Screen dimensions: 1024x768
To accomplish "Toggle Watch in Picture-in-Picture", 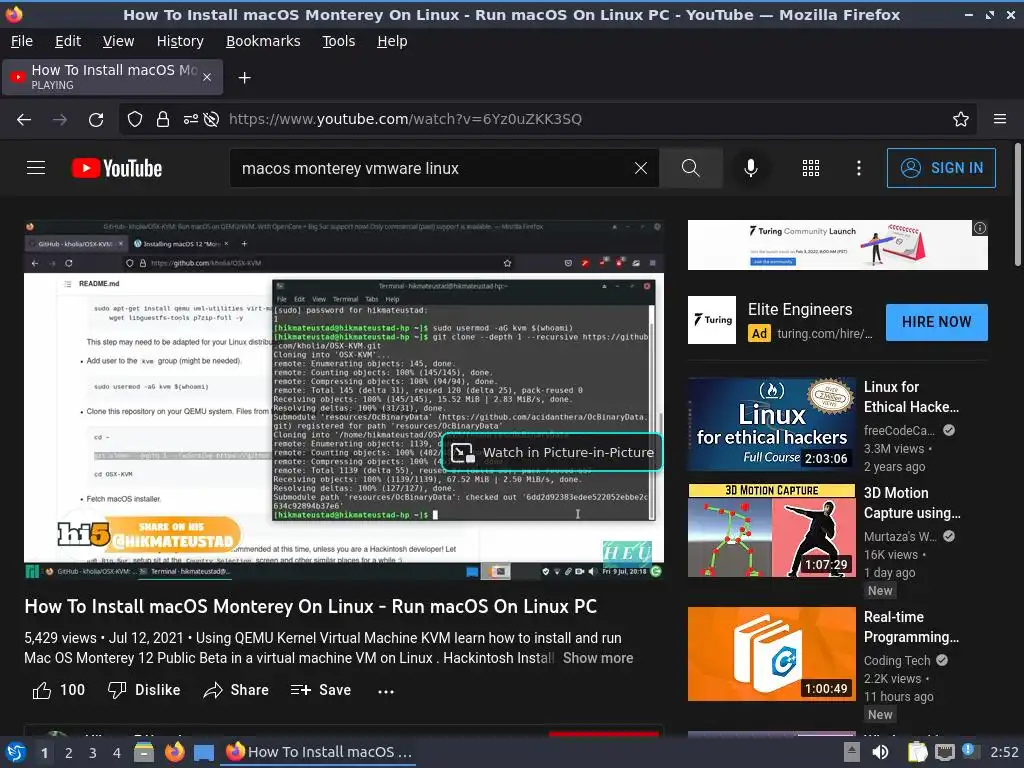I will pyautogui.click(x=552, y=452).
